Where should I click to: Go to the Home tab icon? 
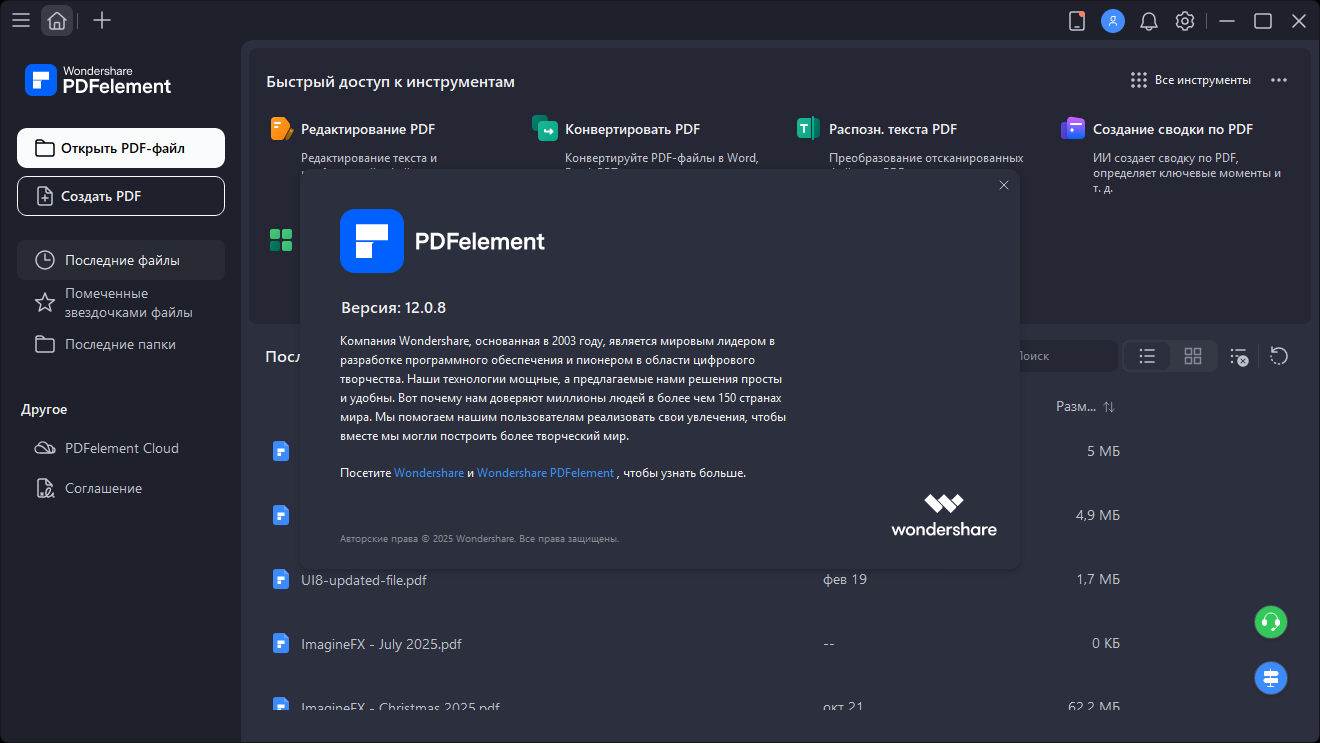tap(57, 20)
